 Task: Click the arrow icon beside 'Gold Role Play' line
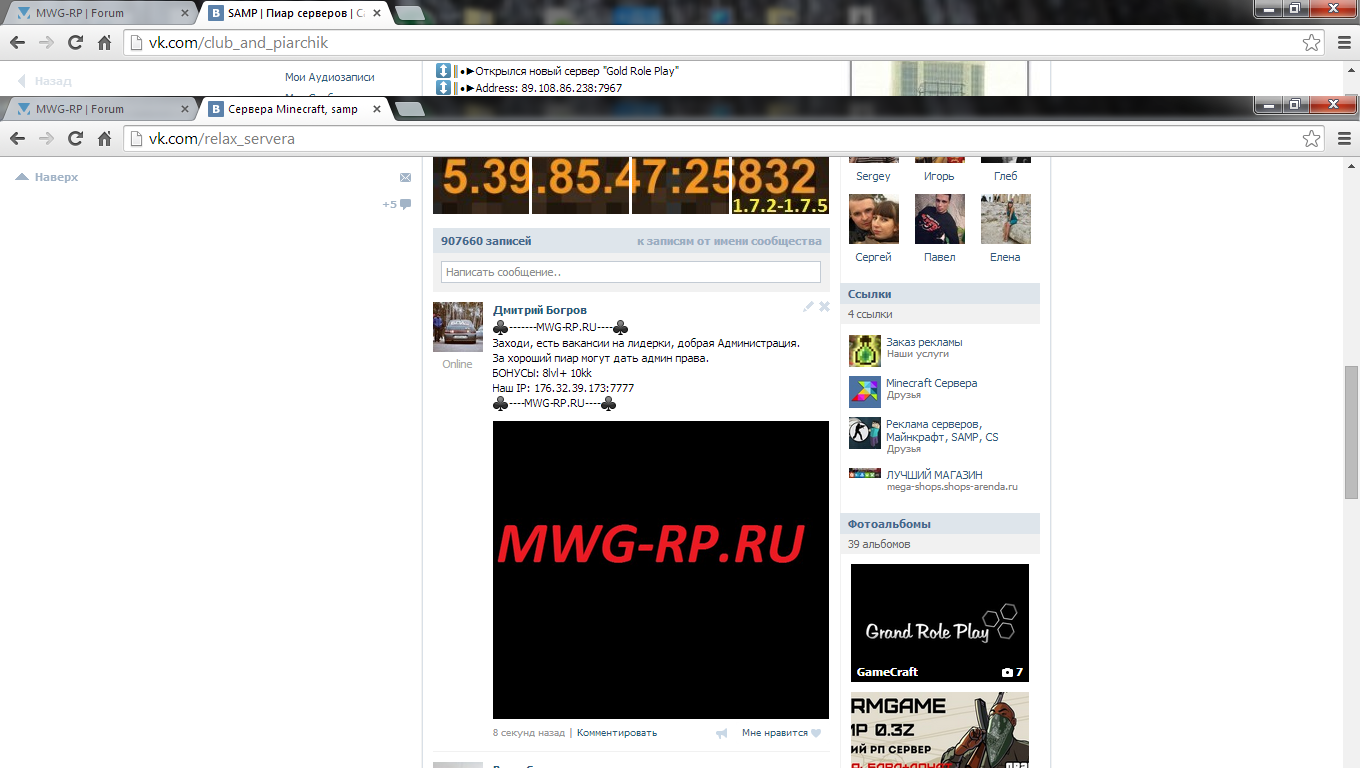point(444,71)
